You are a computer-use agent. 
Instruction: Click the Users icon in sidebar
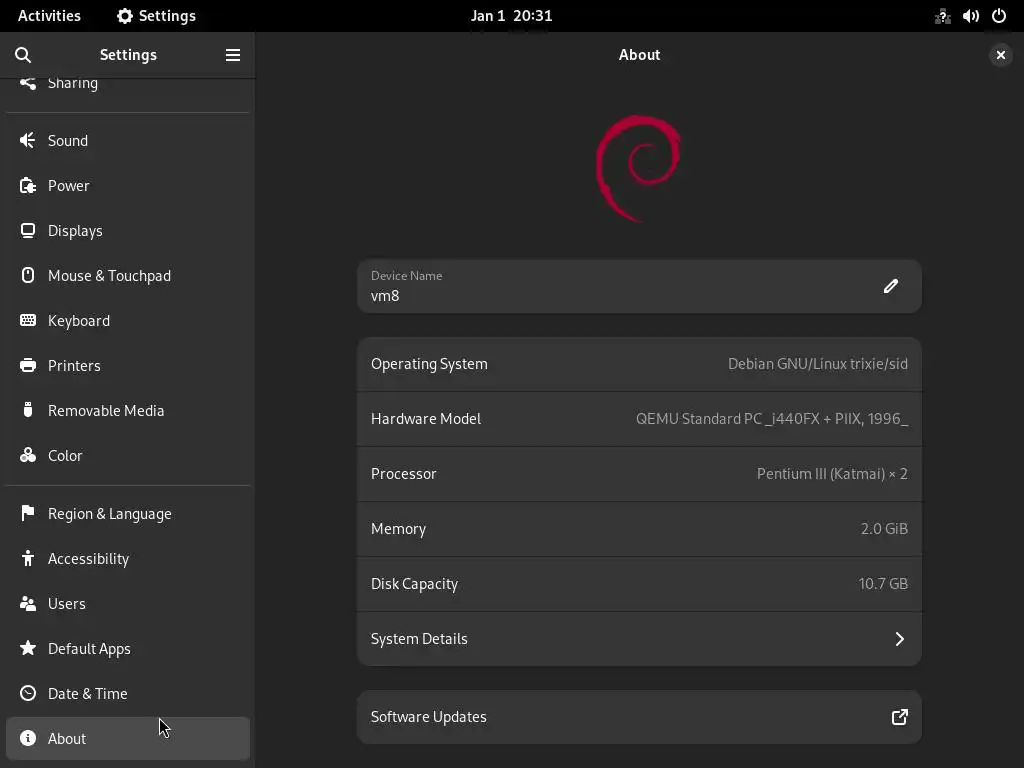click(27, 603)
